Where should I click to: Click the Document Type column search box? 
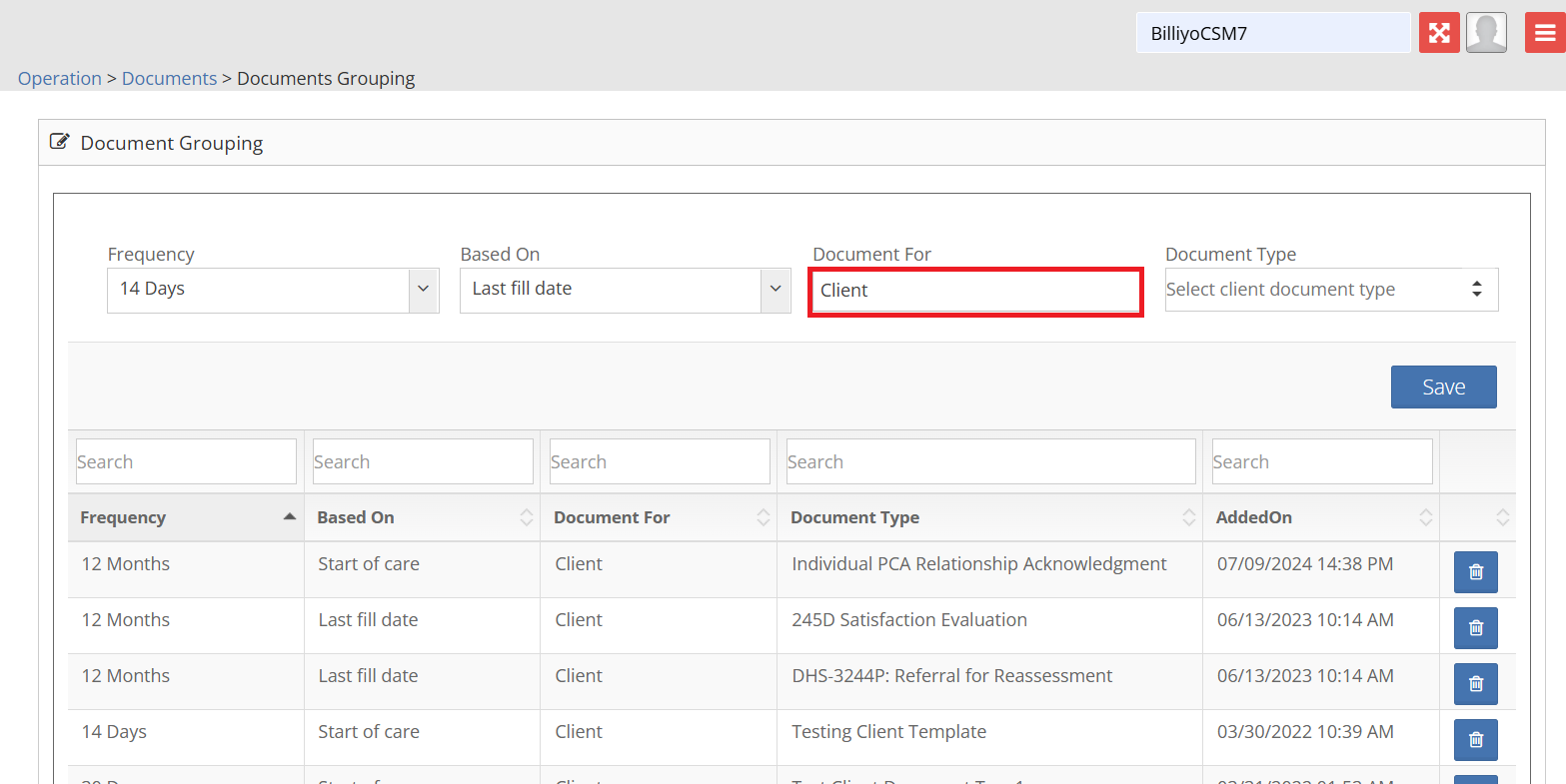tap(990, 461)
